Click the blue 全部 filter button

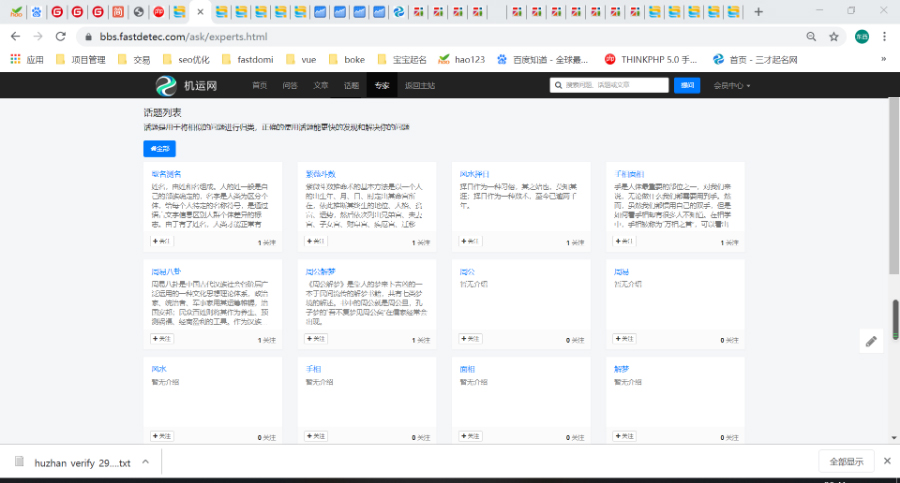(159, 148)
